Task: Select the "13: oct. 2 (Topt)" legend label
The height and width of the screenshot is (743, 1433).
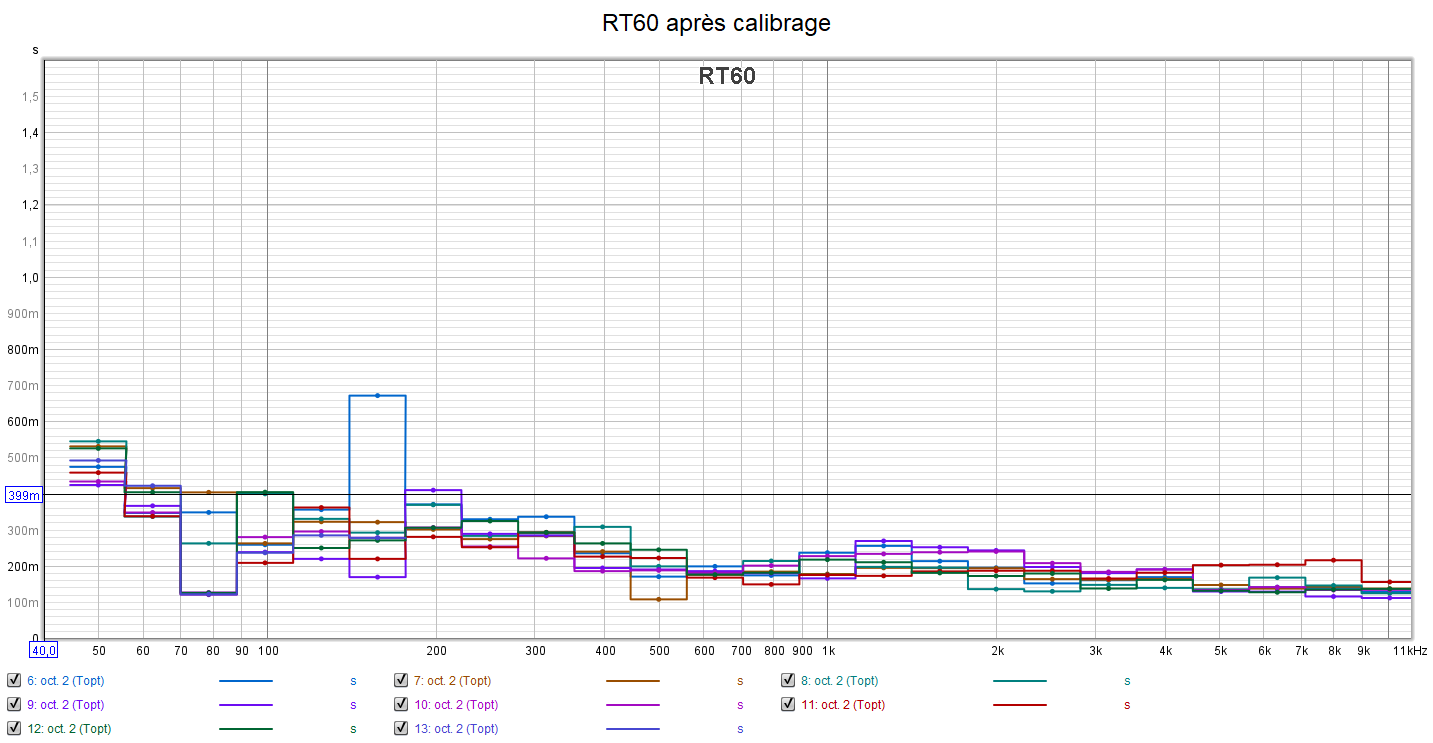Action: coord(455,729)
